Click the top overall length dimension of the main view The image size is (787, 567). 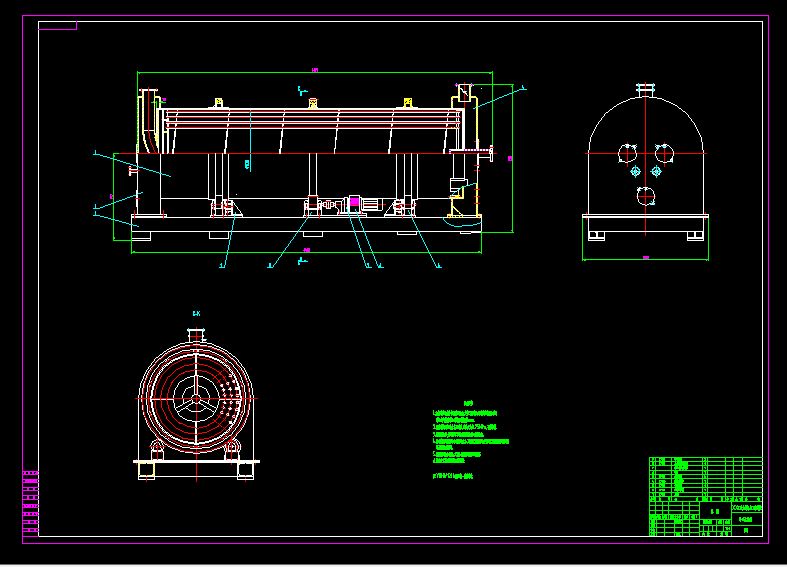(x=315, y=71)
